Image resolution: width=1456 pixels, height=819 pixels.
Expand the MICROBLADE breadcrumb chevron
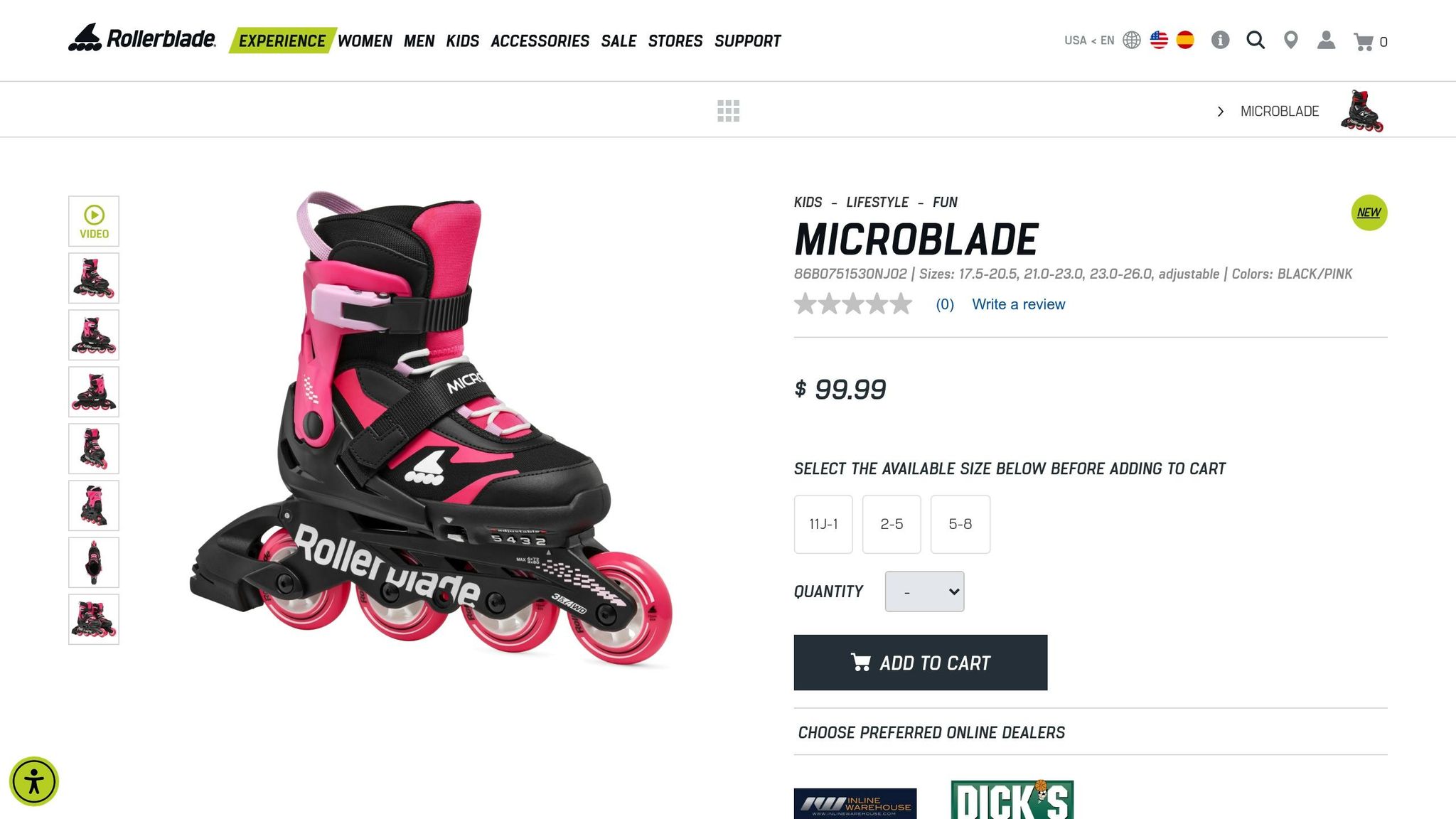[1221, 112]
